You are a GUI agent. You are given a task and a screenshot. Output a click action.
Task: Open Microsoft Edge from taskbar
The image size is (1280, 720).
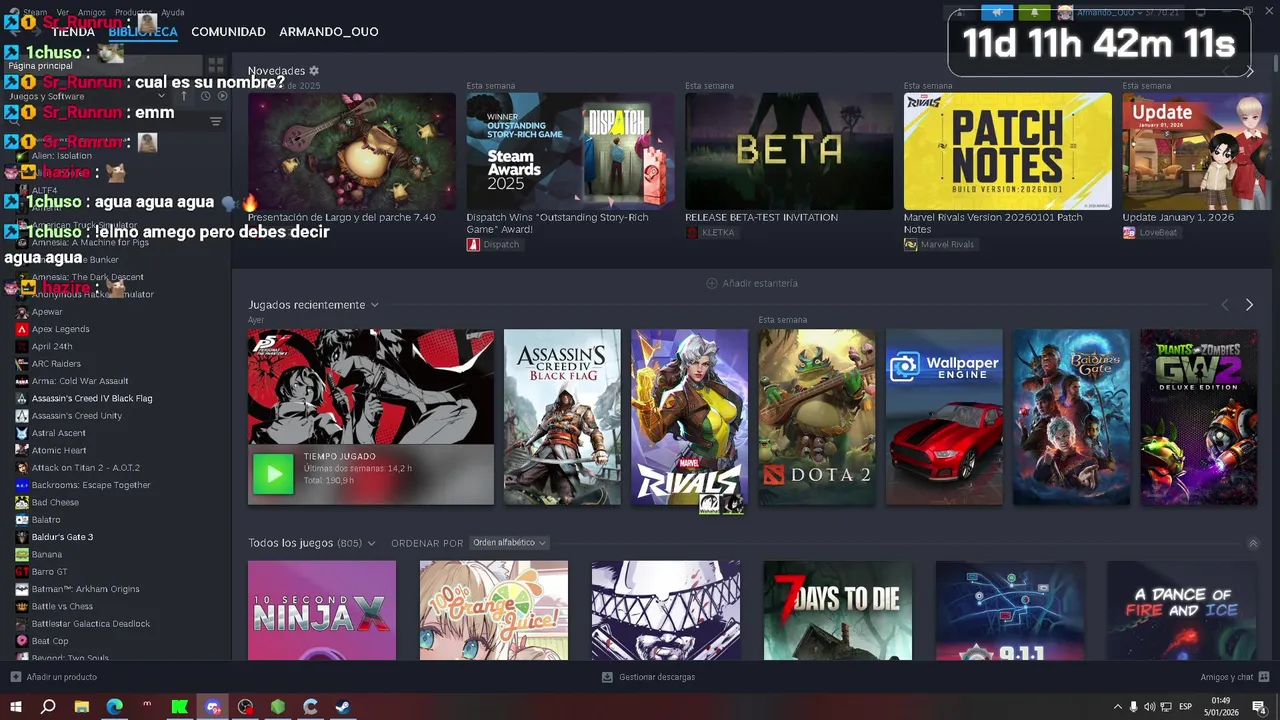point(115,707)
